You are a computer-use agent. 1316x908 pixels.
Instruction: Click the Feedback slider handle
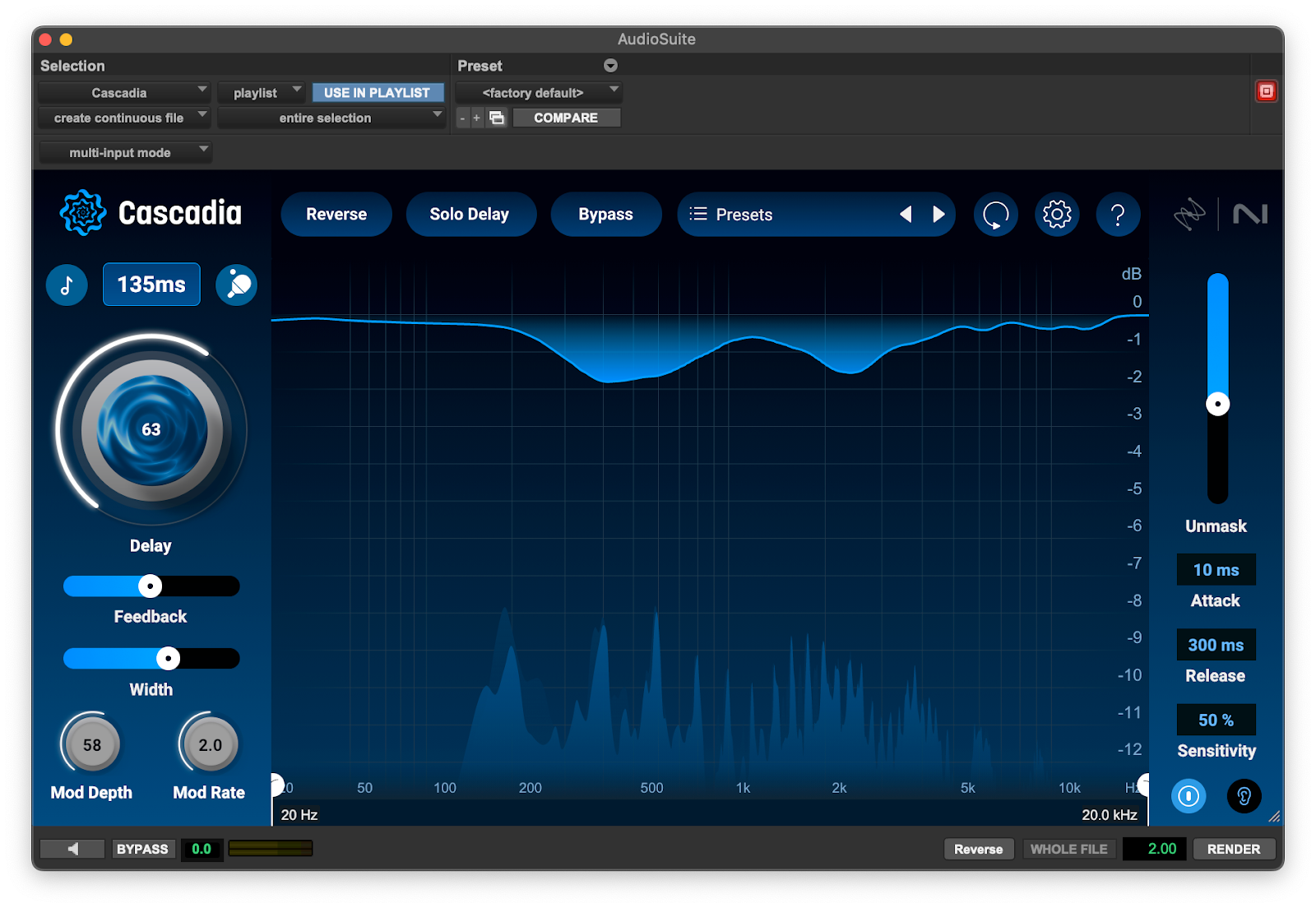[150, 586]
